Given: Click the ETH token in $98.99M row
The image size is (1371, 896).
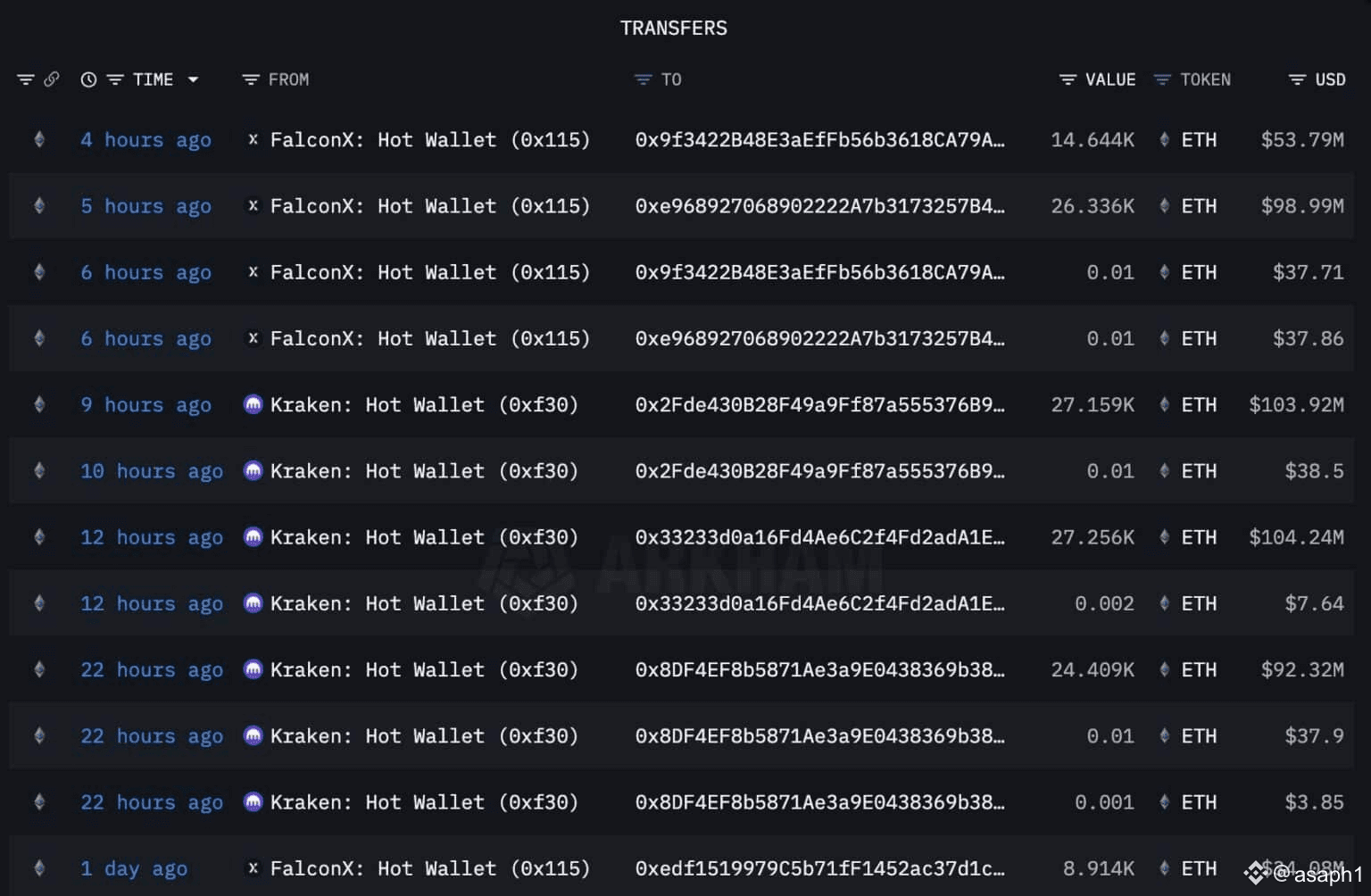Looking at the screenshot, I should pyautogui.click(x=1198, y=206).
